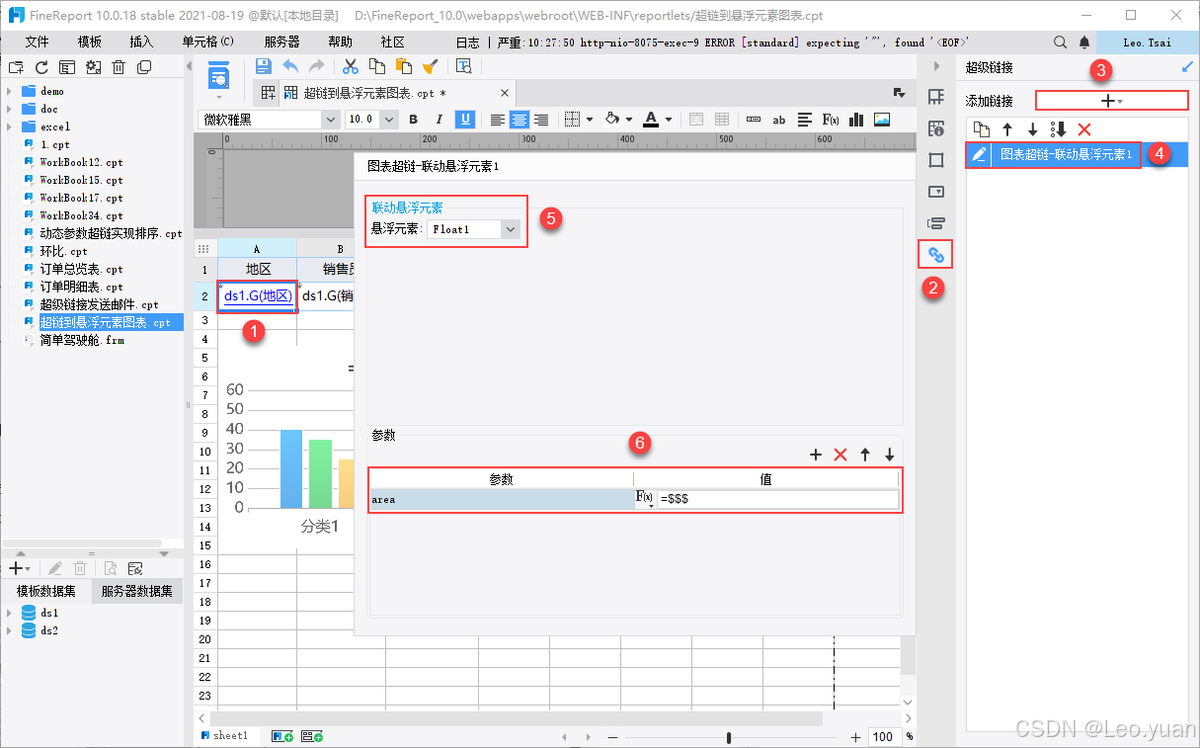Click the Cut scissors icon

coord(350,66)
